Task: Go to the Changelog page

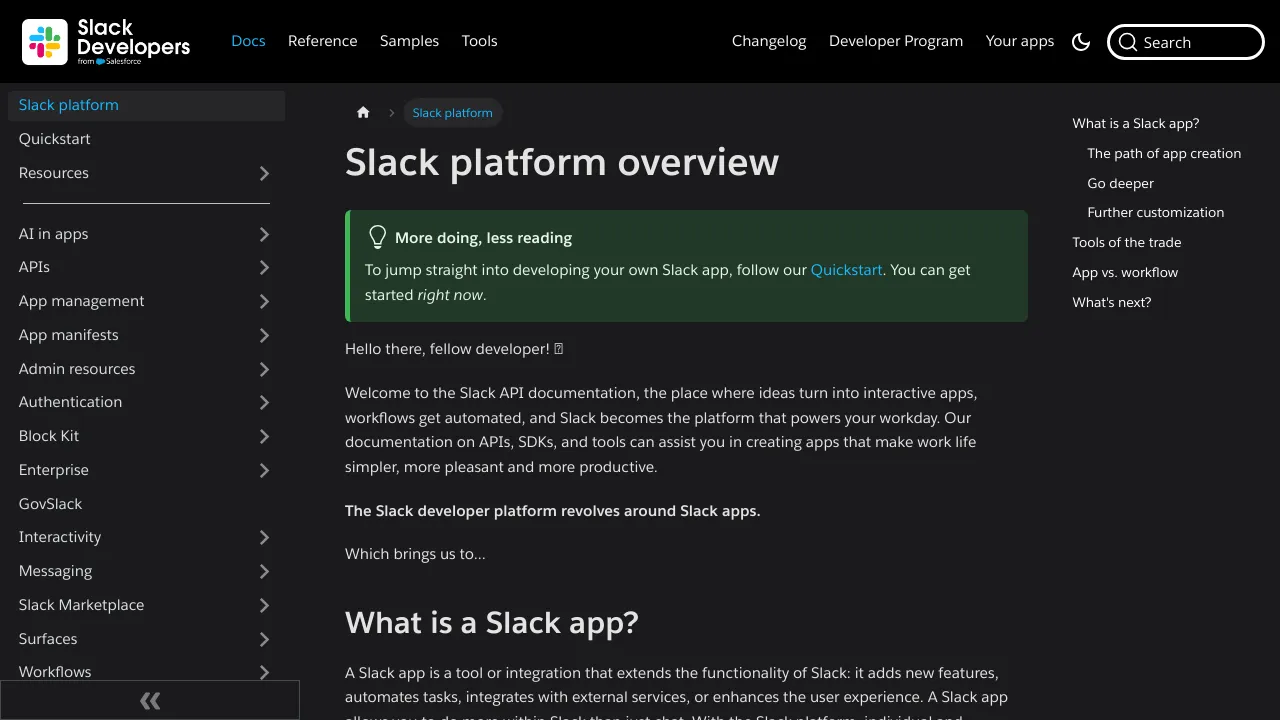Action: coord(769,41)
